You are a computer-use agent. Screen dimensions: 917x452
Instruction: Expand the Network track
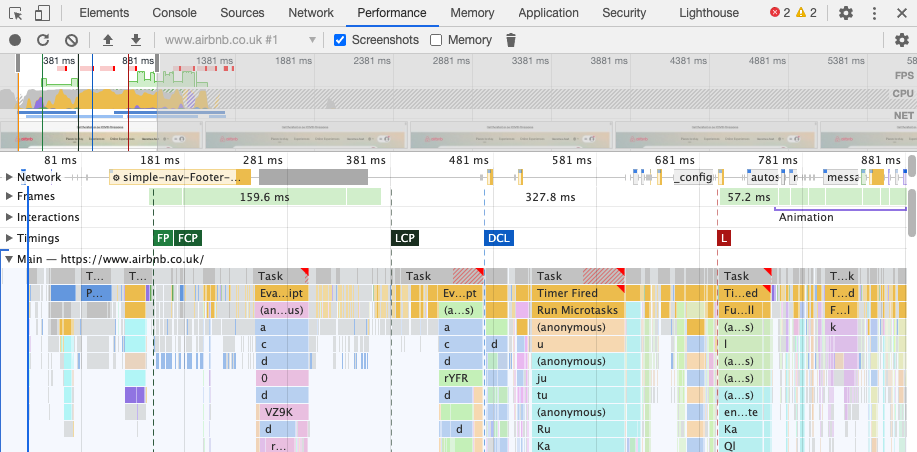click(9, 177)
